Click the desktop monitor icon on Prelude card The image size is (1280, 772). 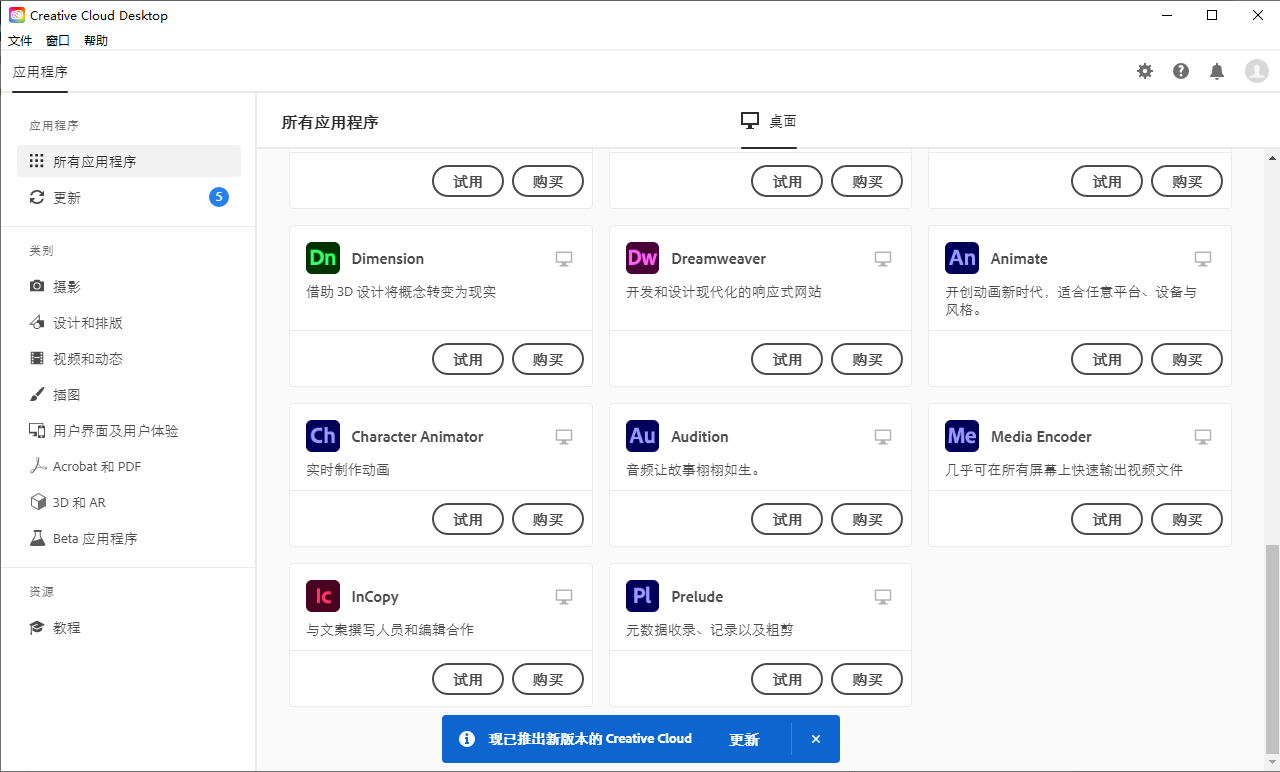coord(883,597)
